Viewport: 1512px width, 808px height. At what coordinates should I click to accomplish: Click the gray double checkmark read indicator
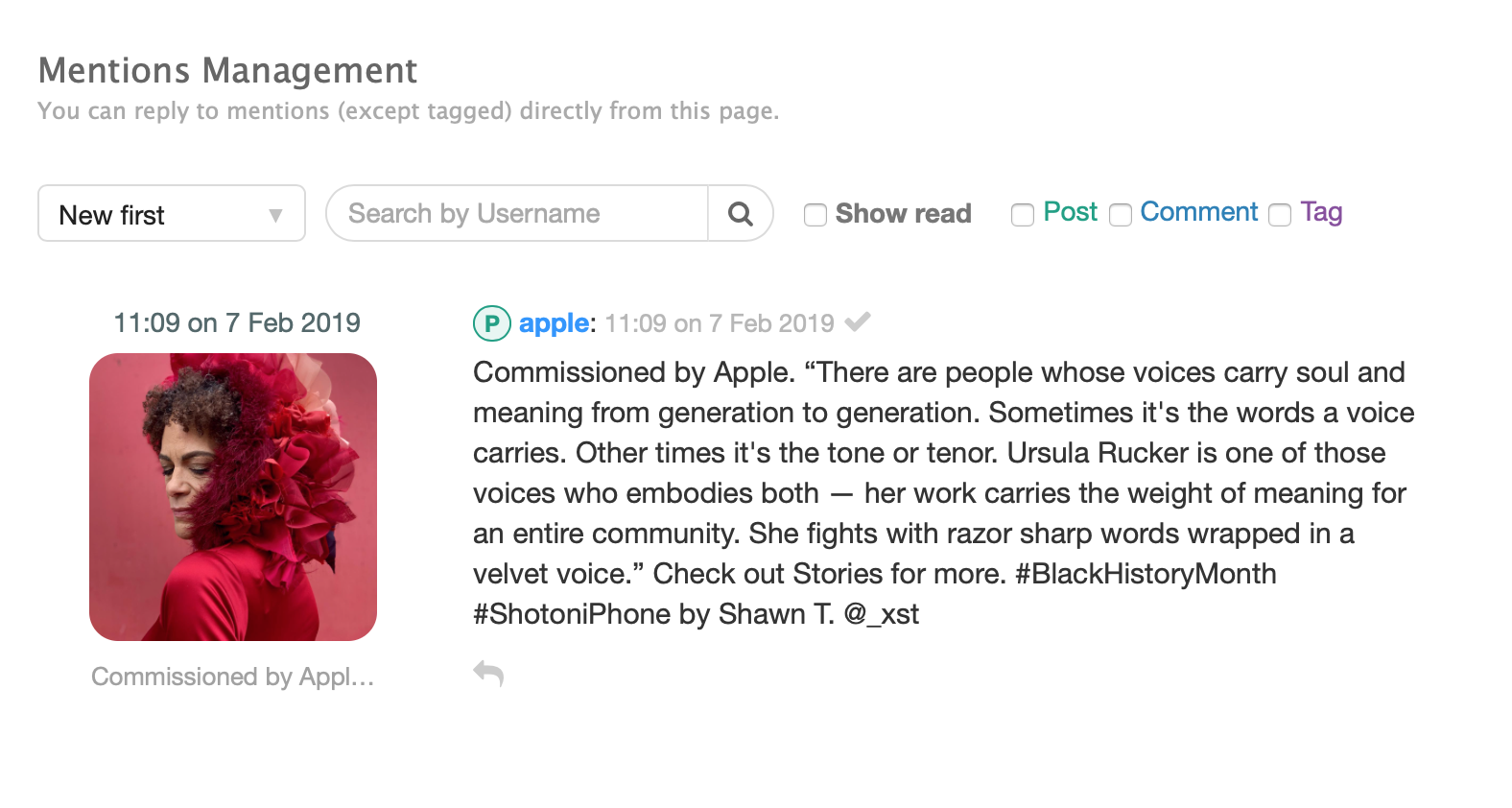click(857, 322)
